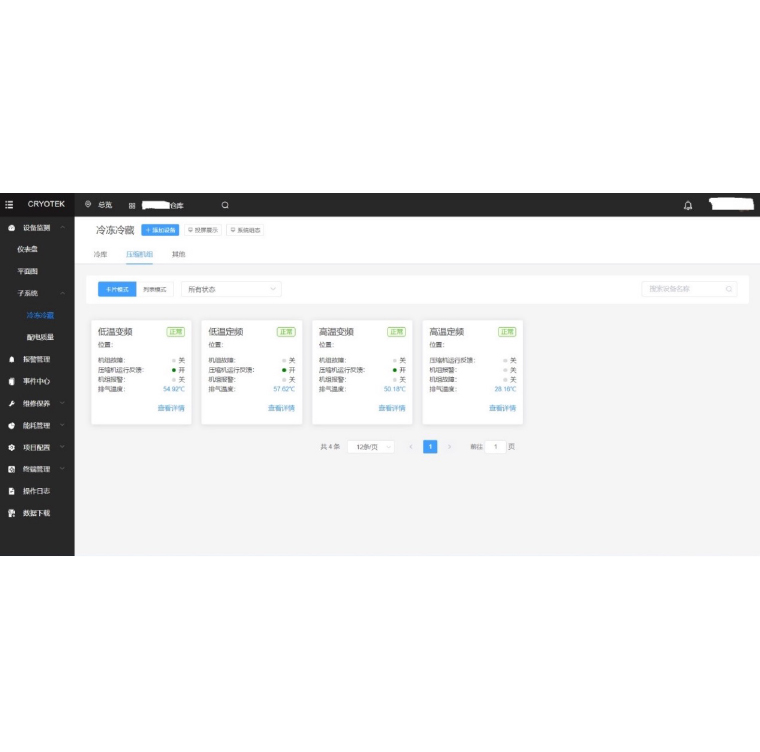Open 查看详情 for 低温变频 card
This screenshot has height=752, width=760.
[x=171, y=408]
